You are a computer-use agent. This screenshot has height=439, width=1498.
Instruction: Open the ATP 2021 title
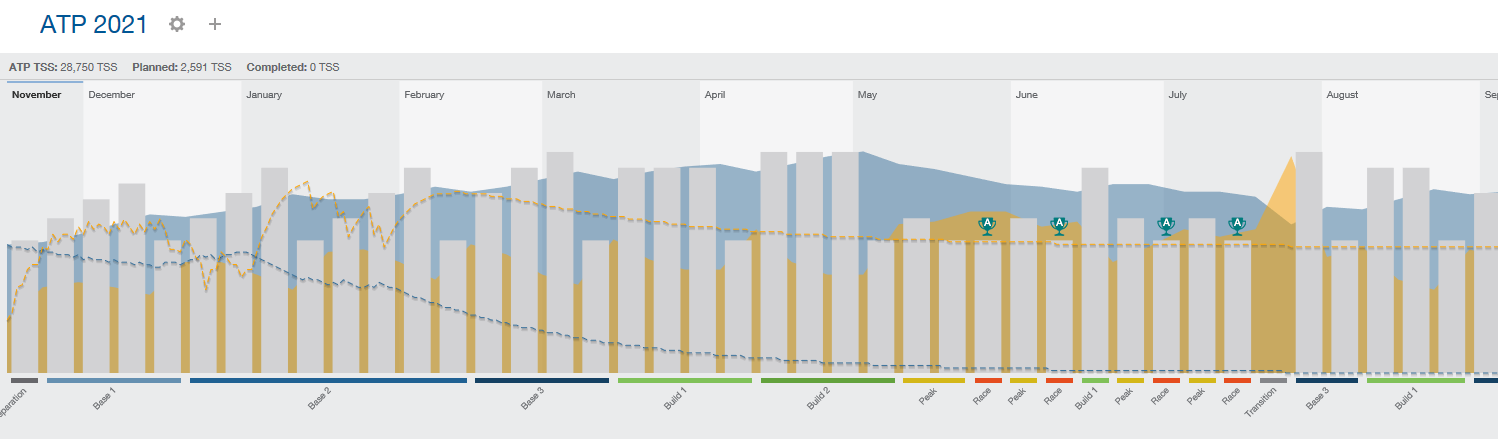tap(94, 25)
